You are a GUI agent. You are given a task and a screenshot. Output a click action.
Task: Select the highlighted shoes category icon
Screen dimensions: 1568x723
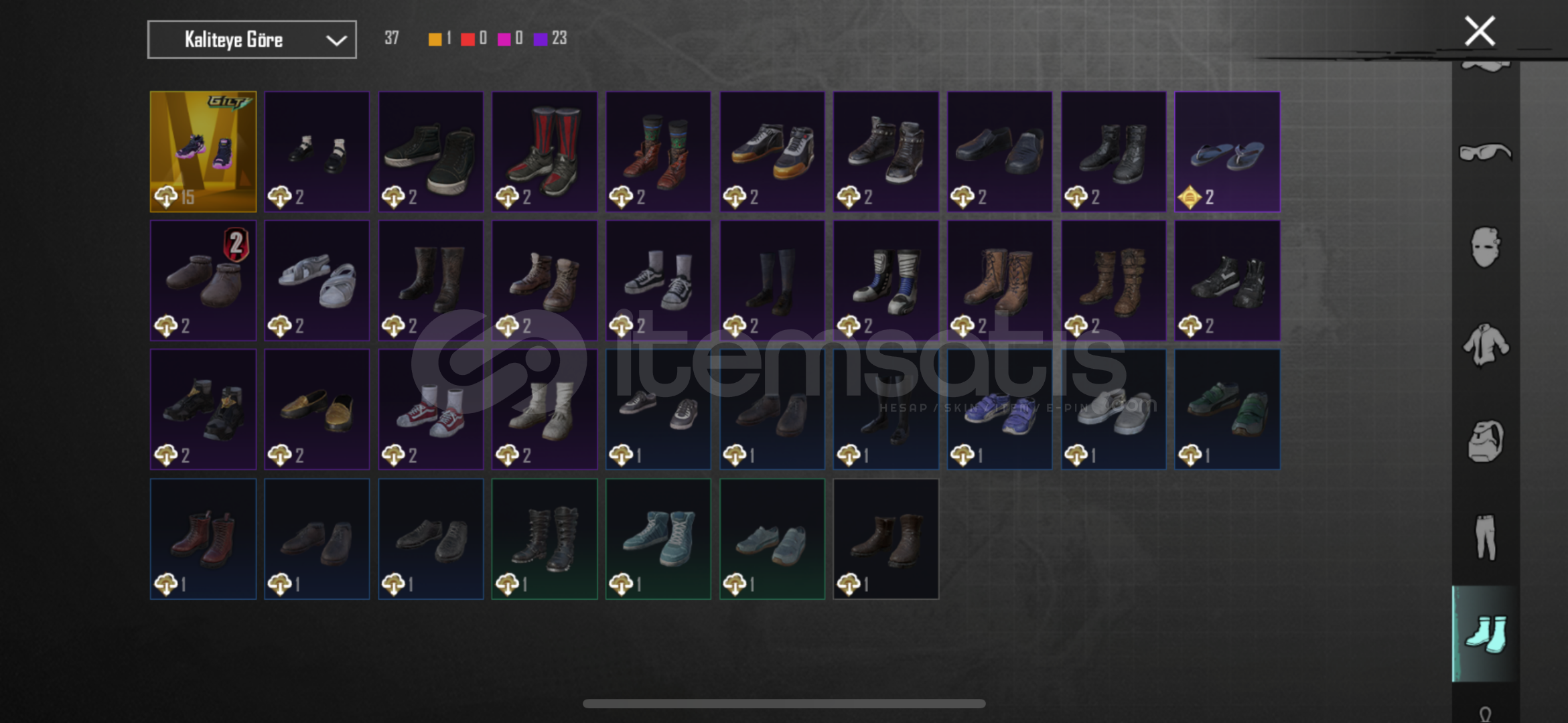(x=1485, y=633)
